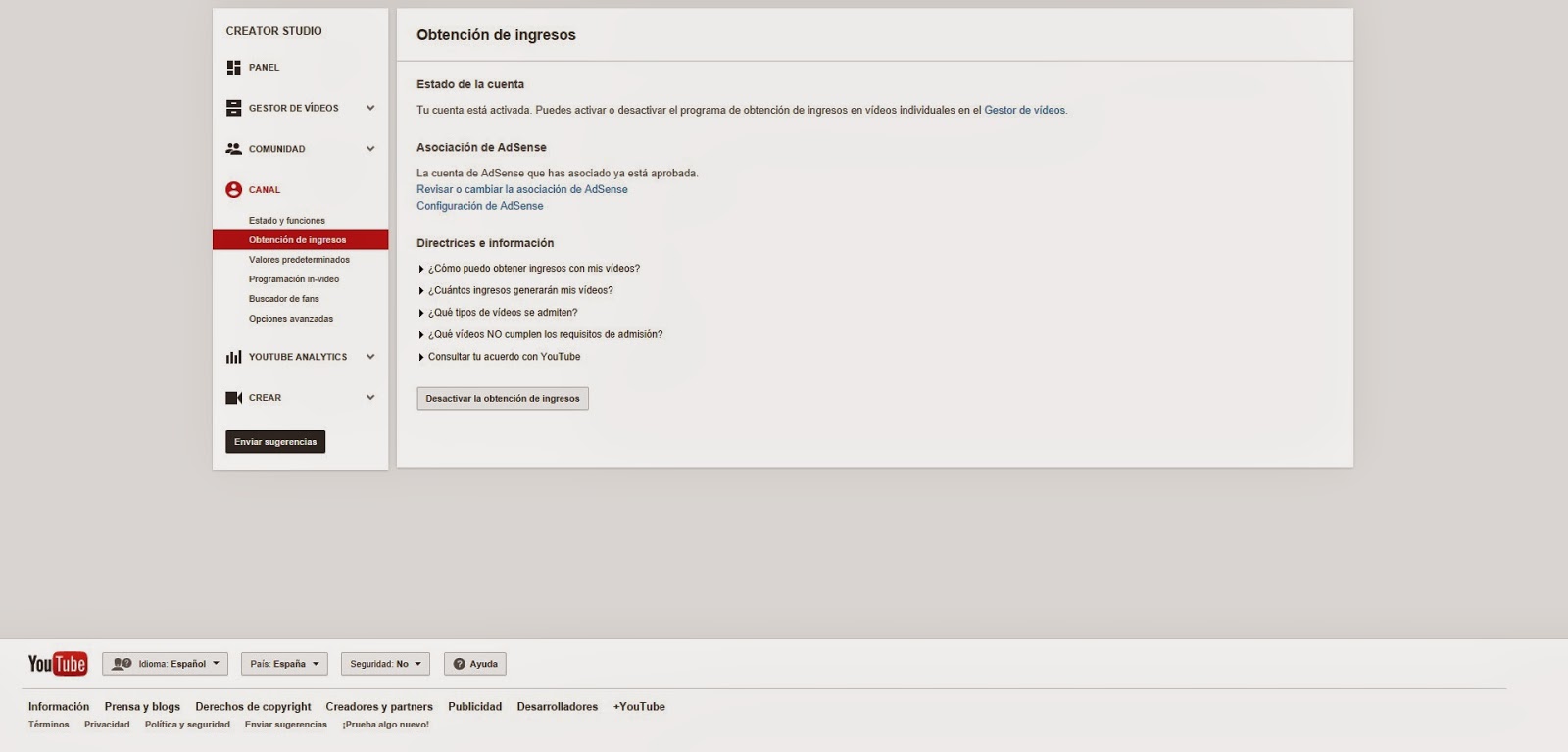Expand '¿Cuántos ingresos generarán mis vídeos?'
This screenshot has width=1568, height=752.
515,290
